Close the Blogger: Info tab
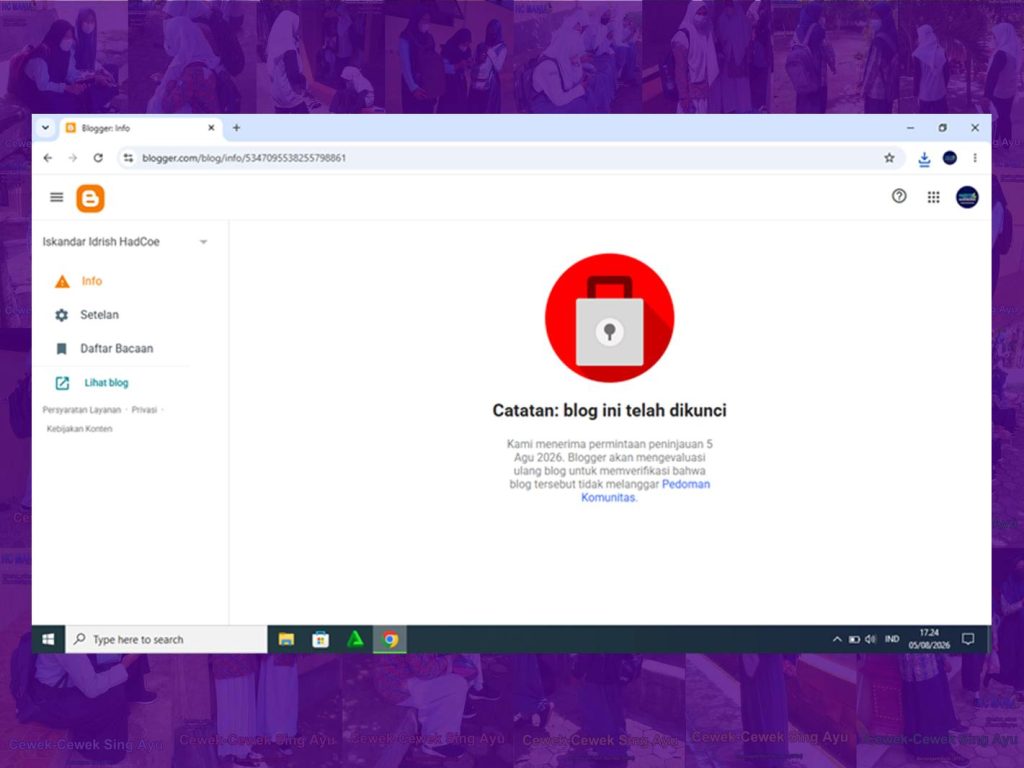The width and height of the screenshot is (1024, 768). click(211, 128)
